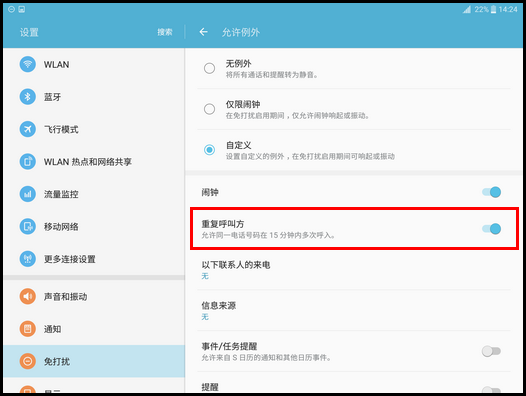526x396 pixels.
Task: Tap the signal strength icon in status bar
Action: click(x=467, y=9)
